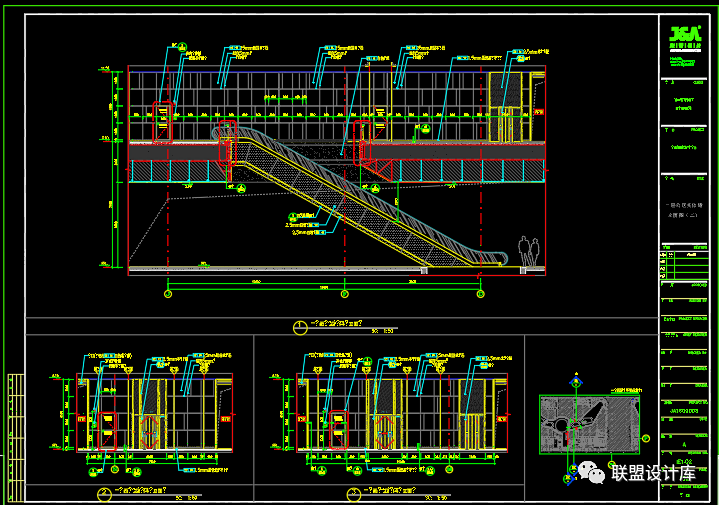
Task: Select the green circle marker right of key plan
Action: coord(645,438)
